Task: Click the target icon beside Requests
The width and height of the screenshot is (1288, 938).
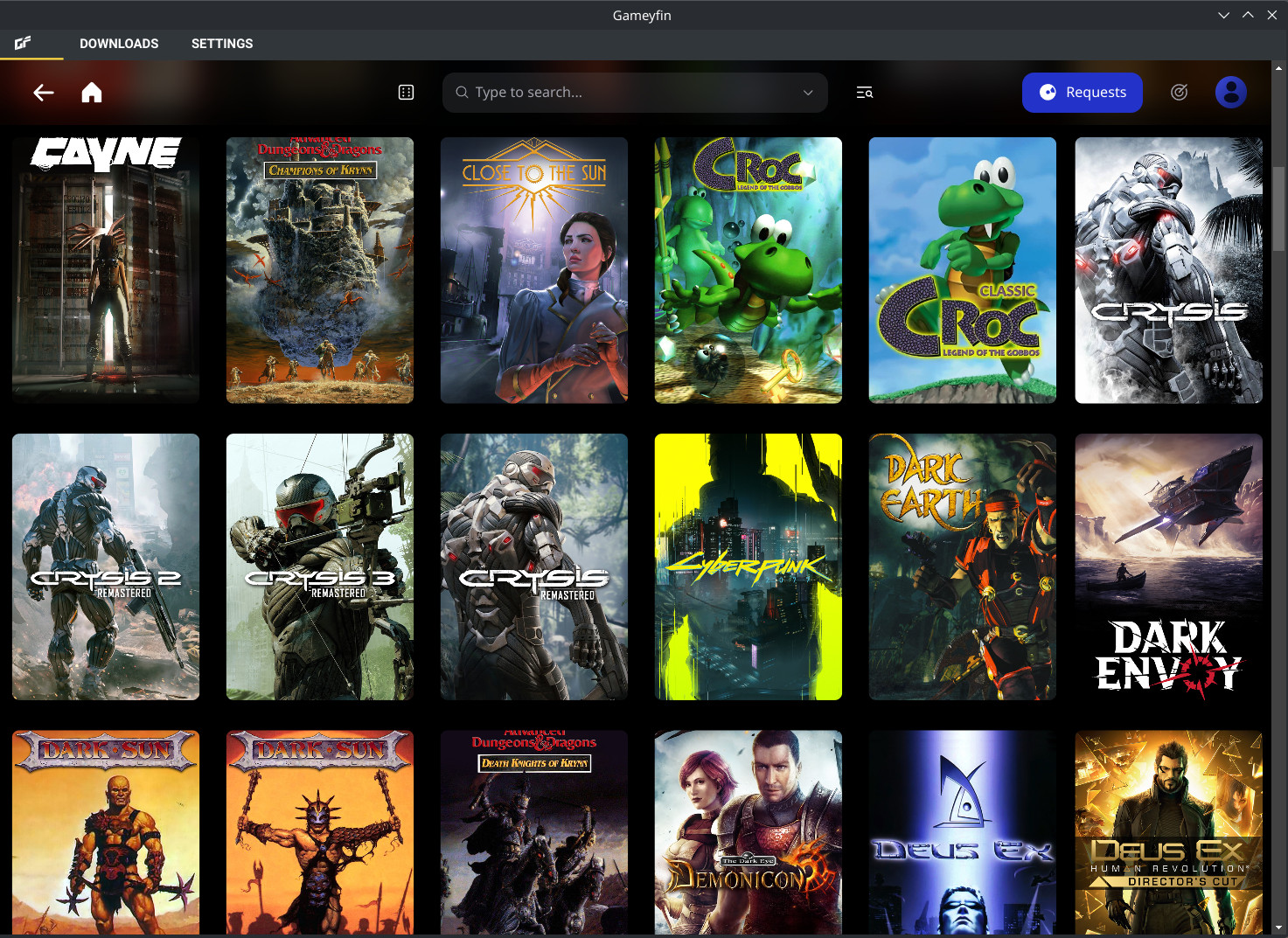Action: (1179, 93)
